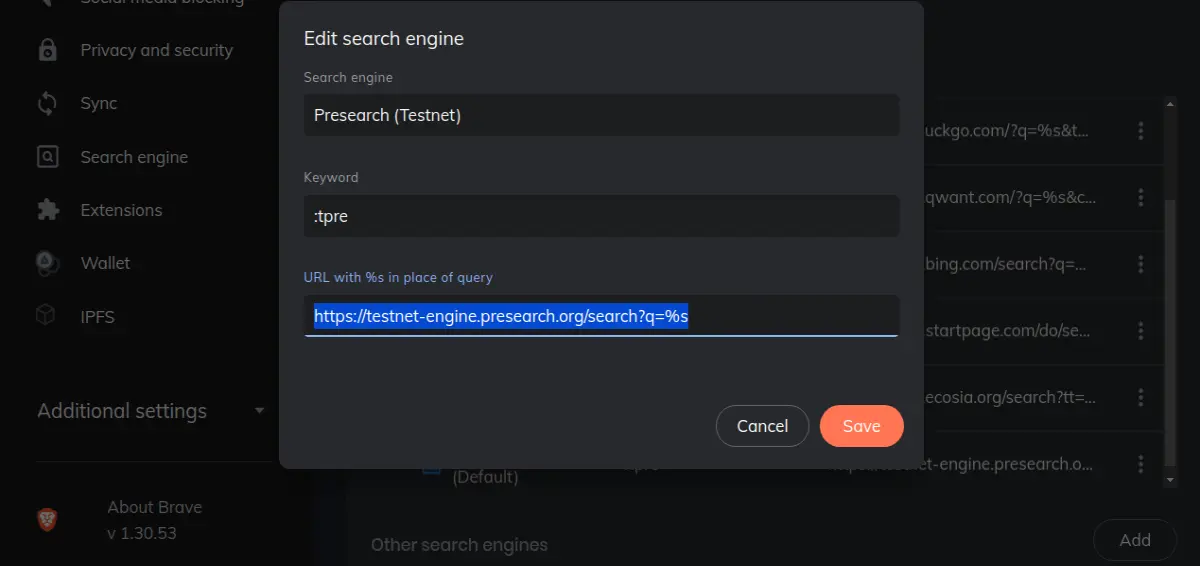1200x566 pixels.
Task: Click the Add button for other search engines
Action: (1135, 540)
